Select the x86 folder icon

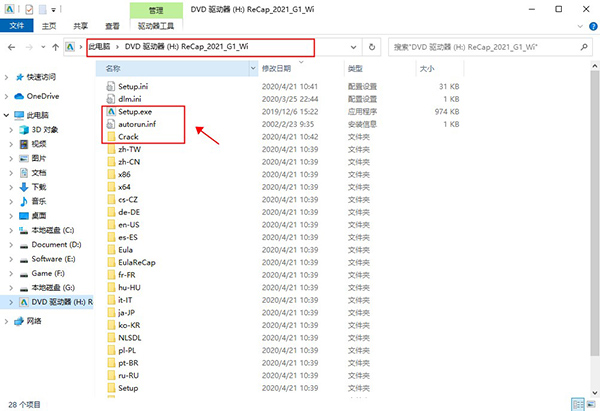click(111, 175)
